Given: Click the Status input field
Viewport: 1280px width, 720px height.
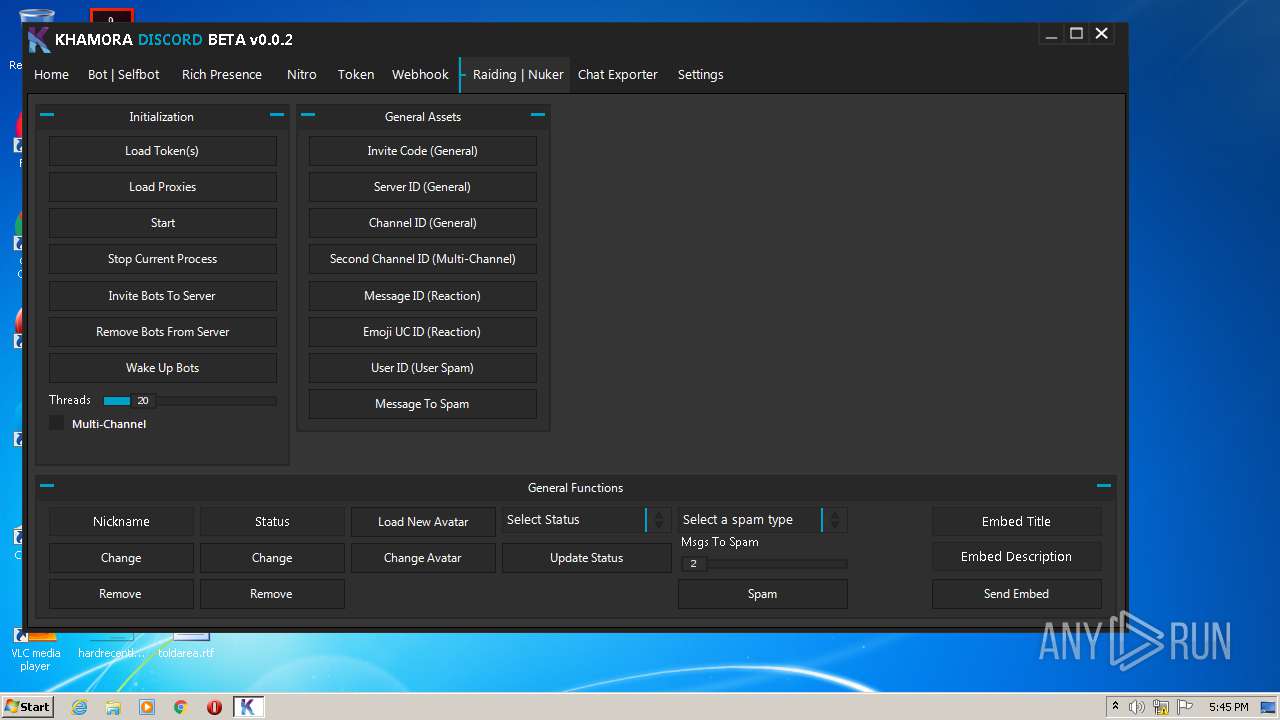Looking at the screenshot, I should (272, 522).
